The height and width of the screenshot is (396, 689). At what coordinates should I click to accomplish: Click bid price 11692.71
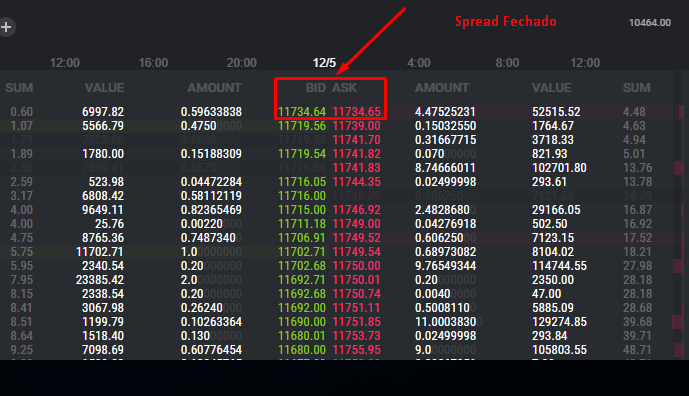302,280
